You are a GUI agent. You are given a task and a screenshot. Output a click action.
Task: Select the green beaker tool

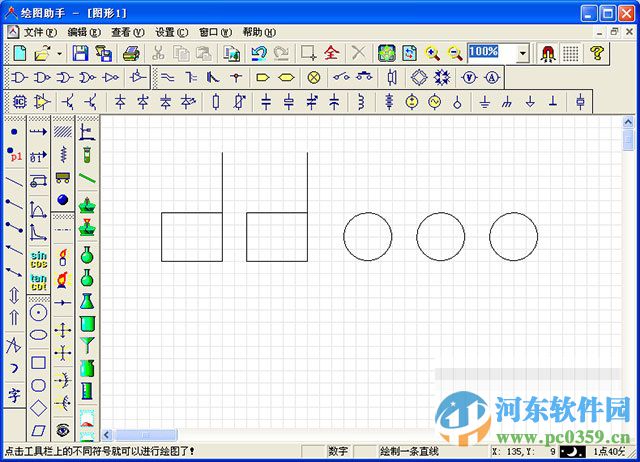[87, 323]
